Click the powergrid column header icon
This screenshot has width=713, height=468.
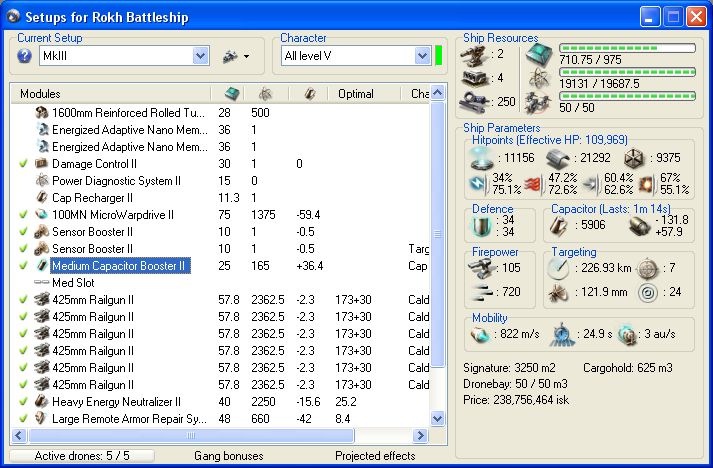pyautogui.click(x=264, y=93)
